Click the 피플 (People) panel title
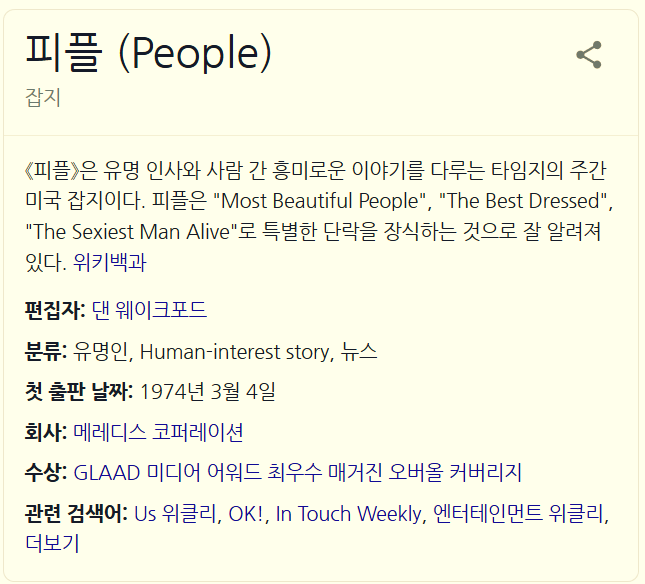The width and height of the screenshot is (645, 584). coord(148,53)
